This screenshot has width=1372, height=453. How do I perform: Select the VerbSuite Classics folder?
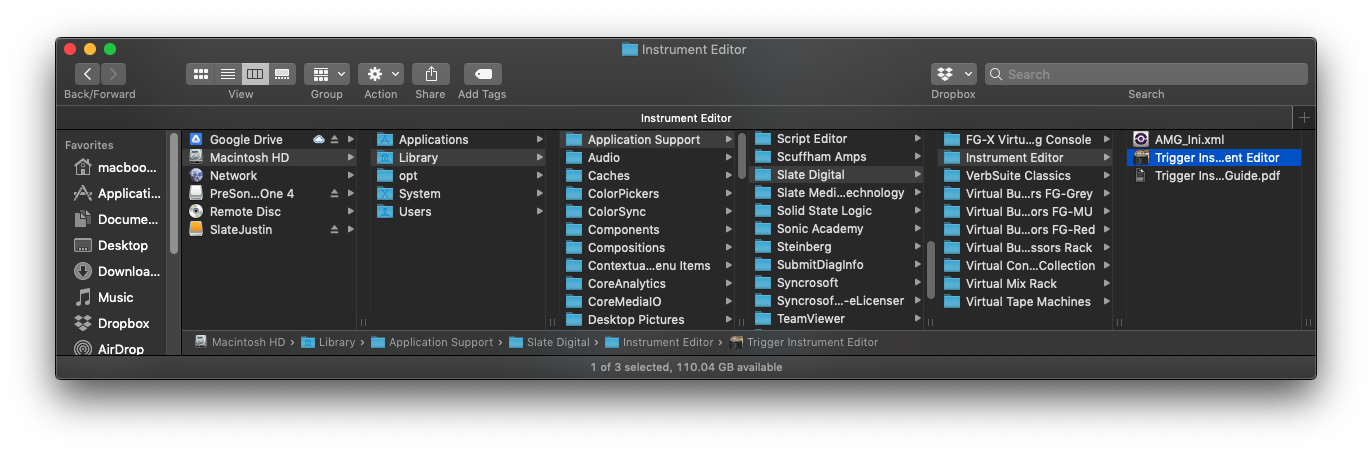tap(1027, 176)
